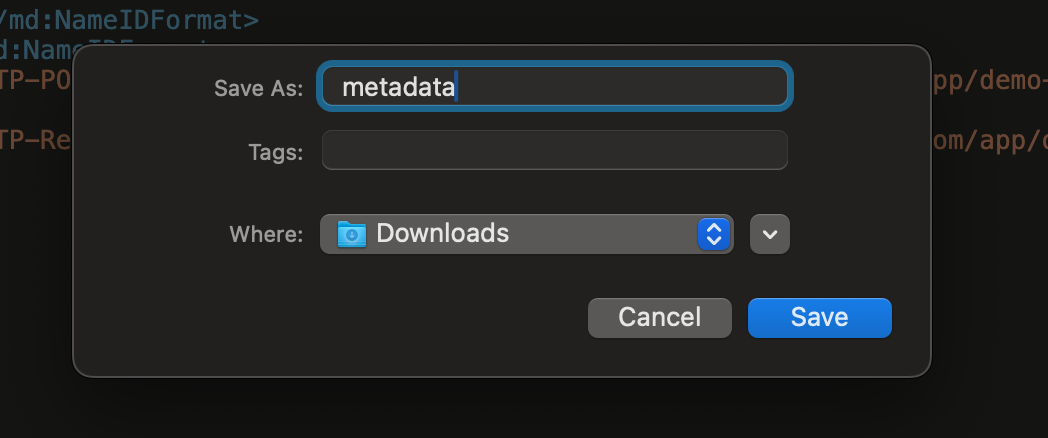
Task: Click inside the Tags field
Action: (555, 150)
